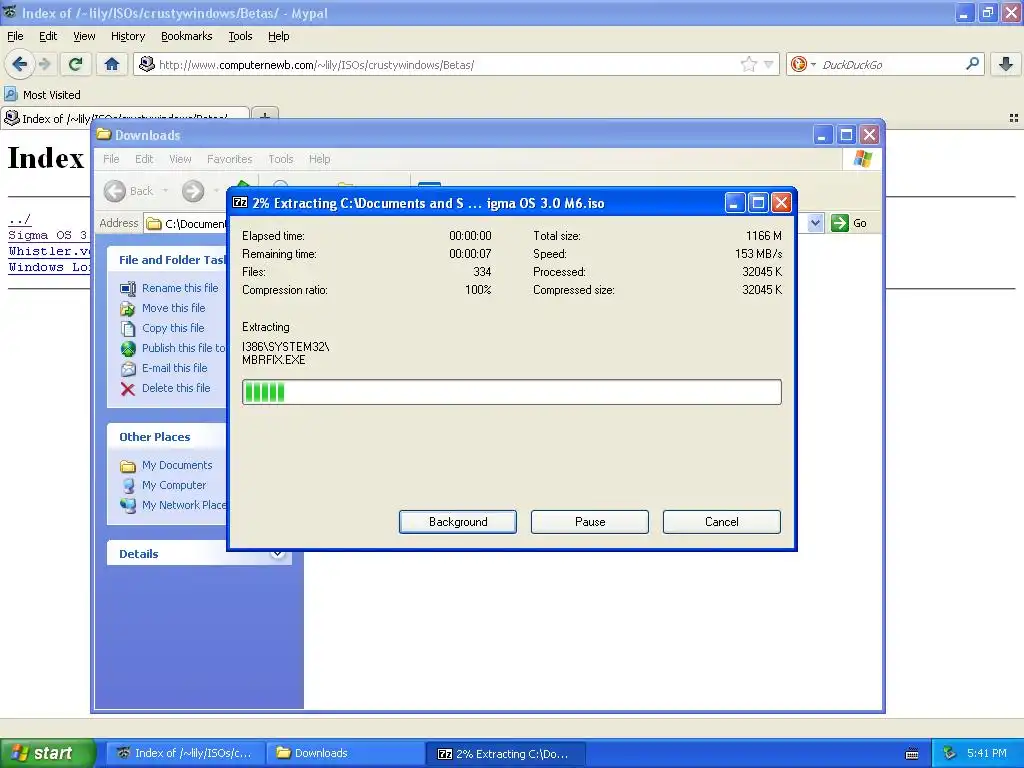The width and height of the screenshot is (1024, 768).
Task: Click Copy this file task
Action: click(173, 328)
